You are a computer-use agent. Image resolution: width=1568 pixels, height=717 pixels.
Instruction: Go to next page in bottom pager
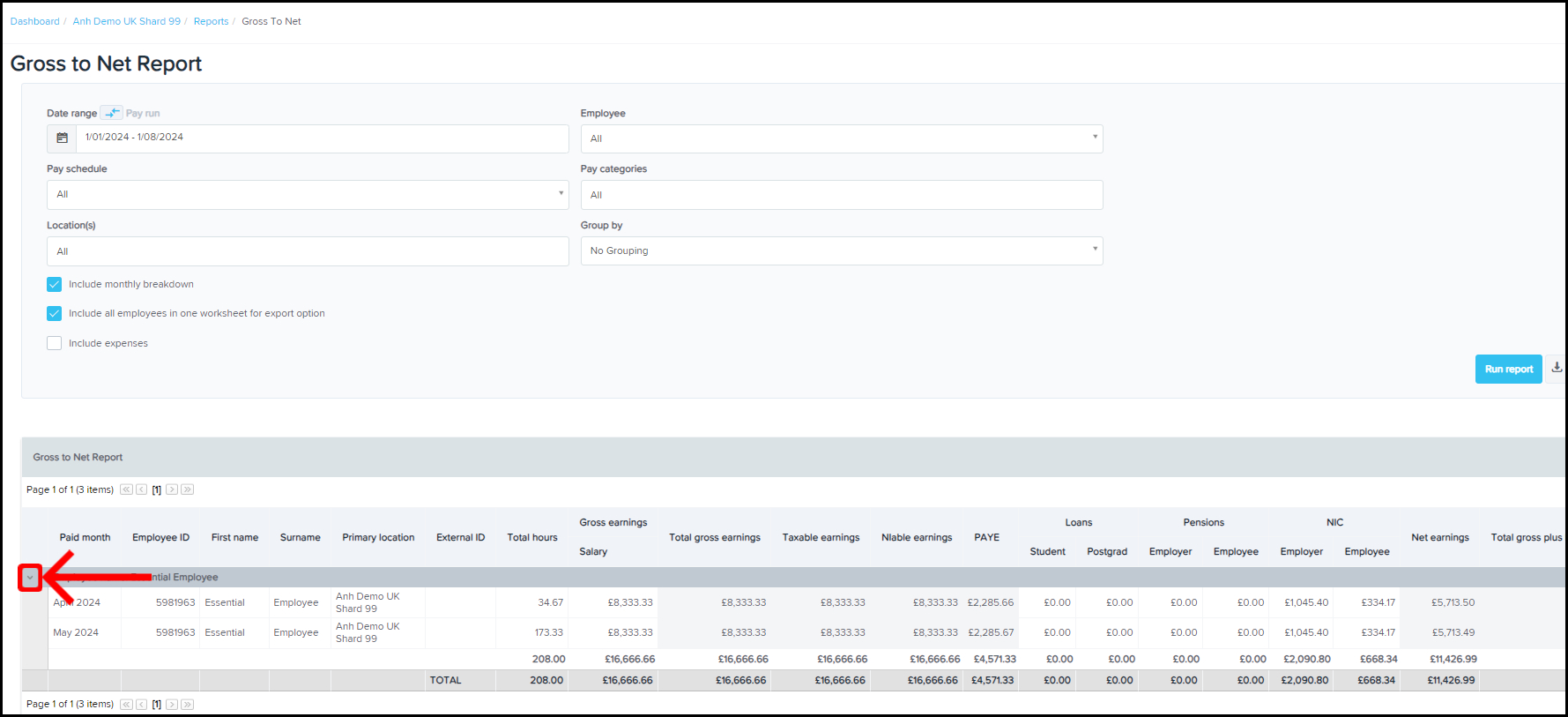[x=172, y=704]
